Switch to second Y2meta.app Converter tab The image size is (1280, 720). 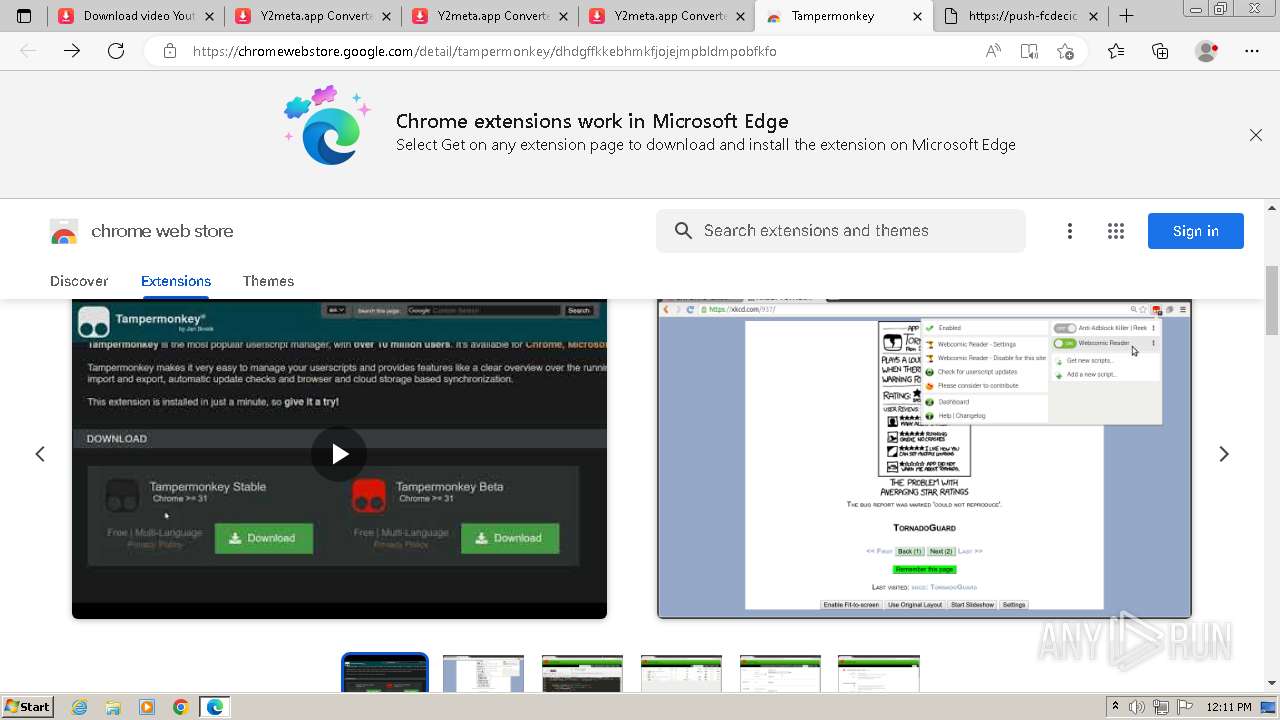[490, 16]
